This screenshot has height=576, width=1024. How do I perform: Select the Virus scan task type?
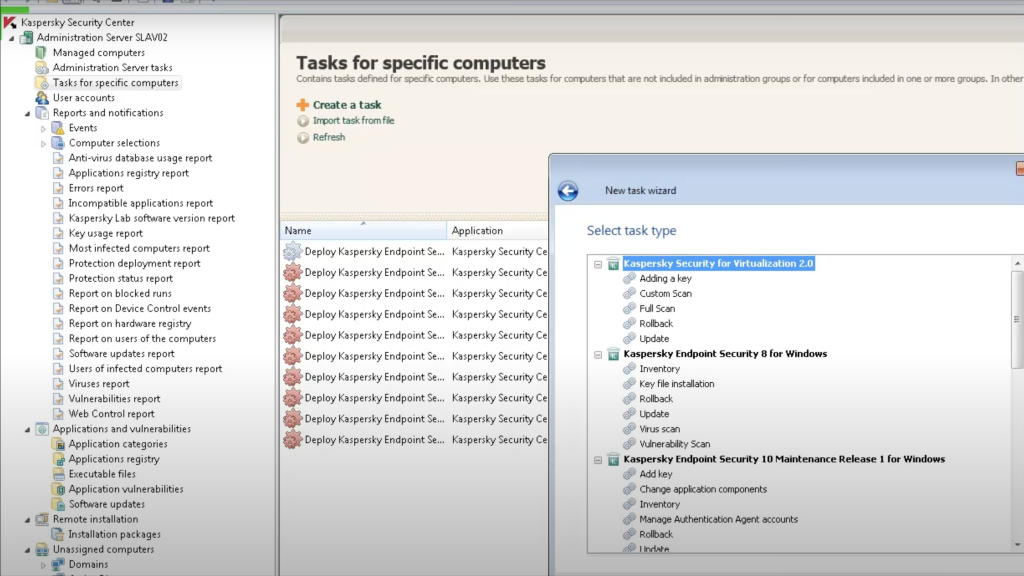660,428
